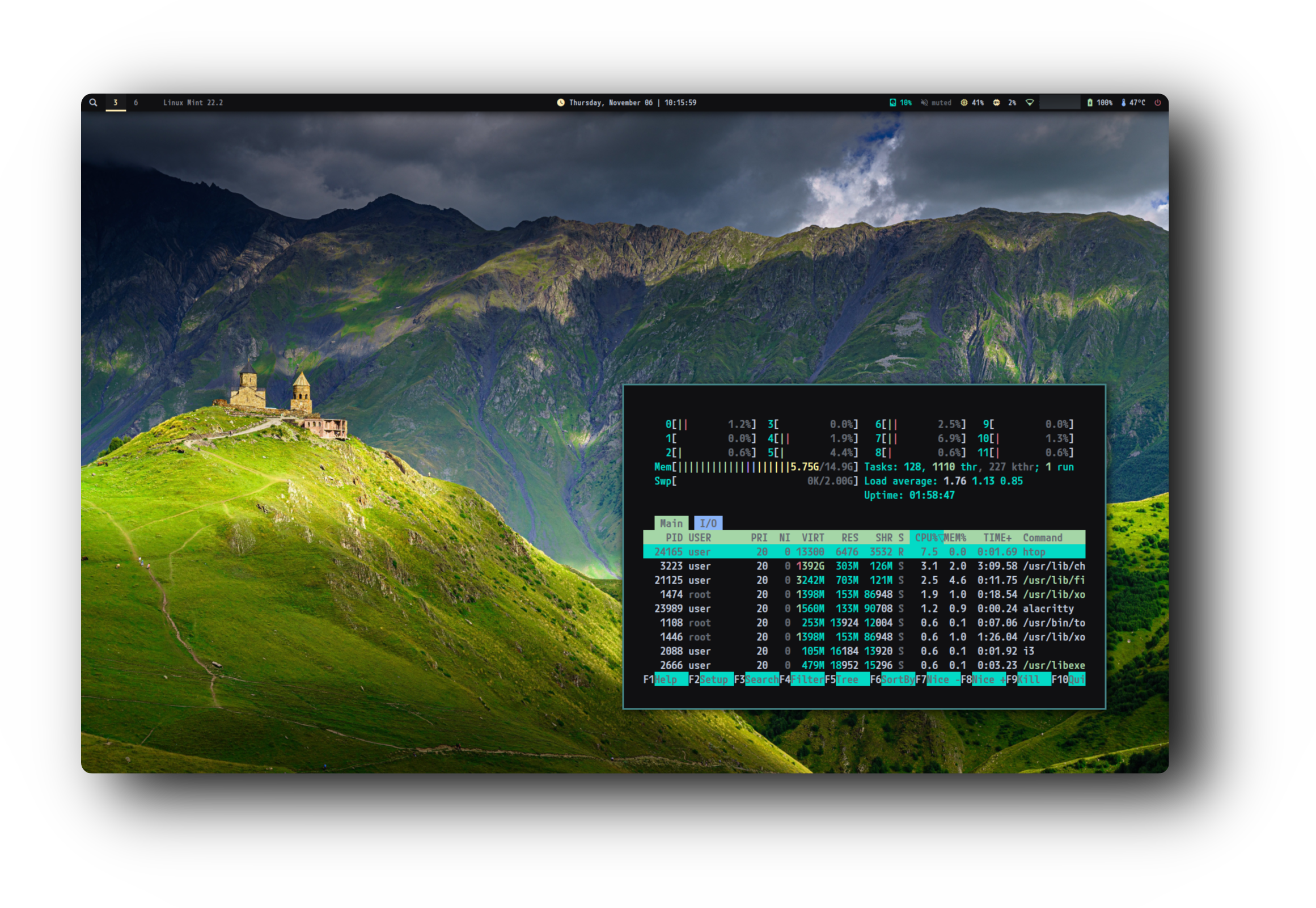Screen dimensions: 1316x908
Task: Toggle the muted volume icon
Action: tap(924, 103)
